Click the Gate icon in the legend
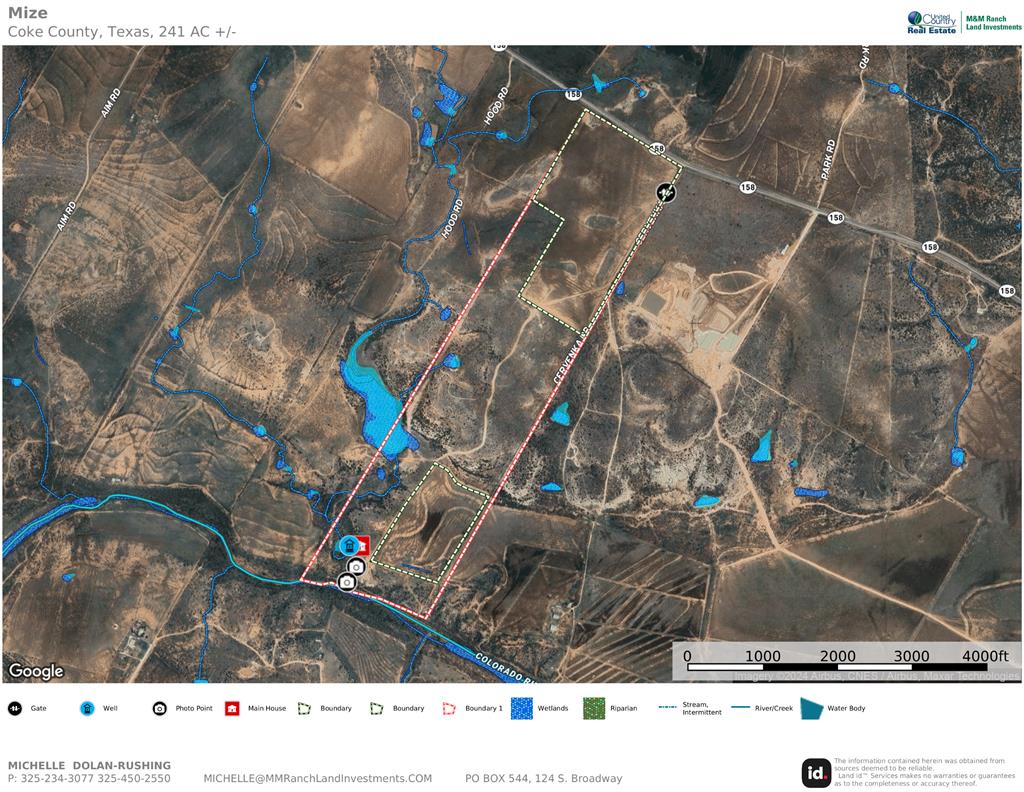The width and height of the screenshot is (1024, 792). pyautogui.click(x=15, y=708)
